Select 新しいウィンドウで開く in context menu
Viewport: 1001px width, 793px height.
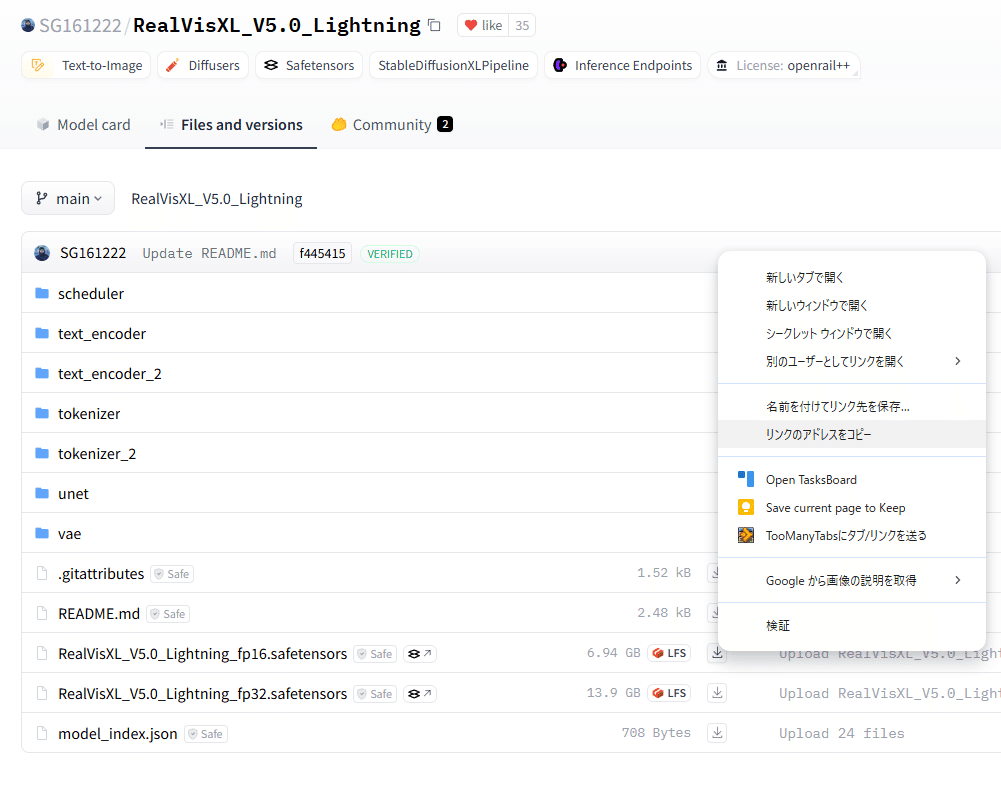pos(852,306)
